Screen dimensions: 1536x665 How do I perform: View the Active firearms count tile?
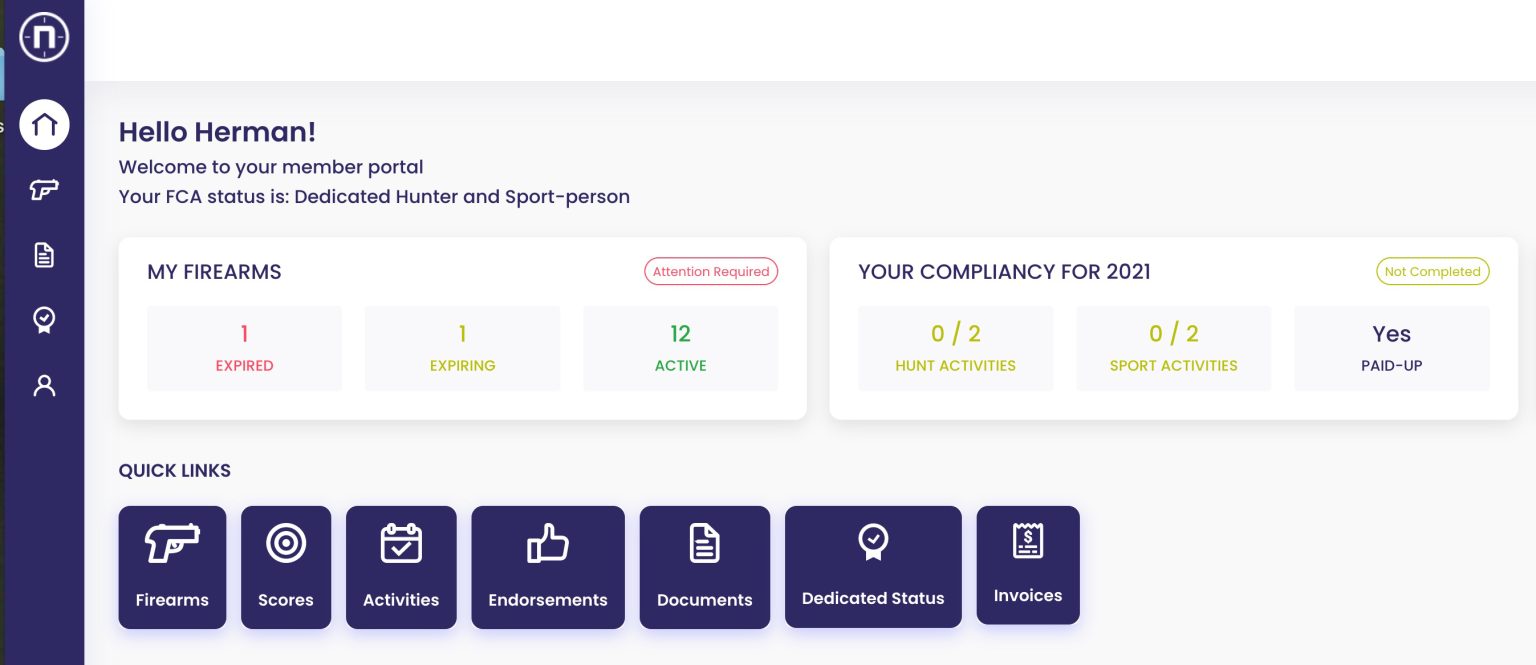click(x=680, y=348)
